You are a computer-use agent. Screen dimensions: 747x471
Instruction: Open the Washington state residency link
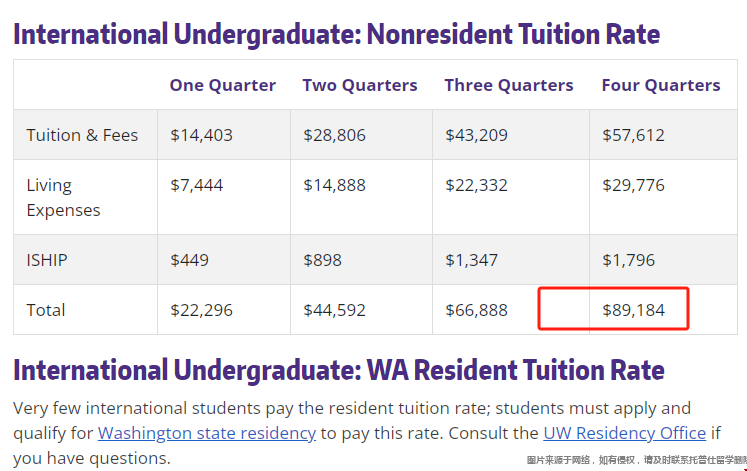pyautogui.click(x=207, y=433)
